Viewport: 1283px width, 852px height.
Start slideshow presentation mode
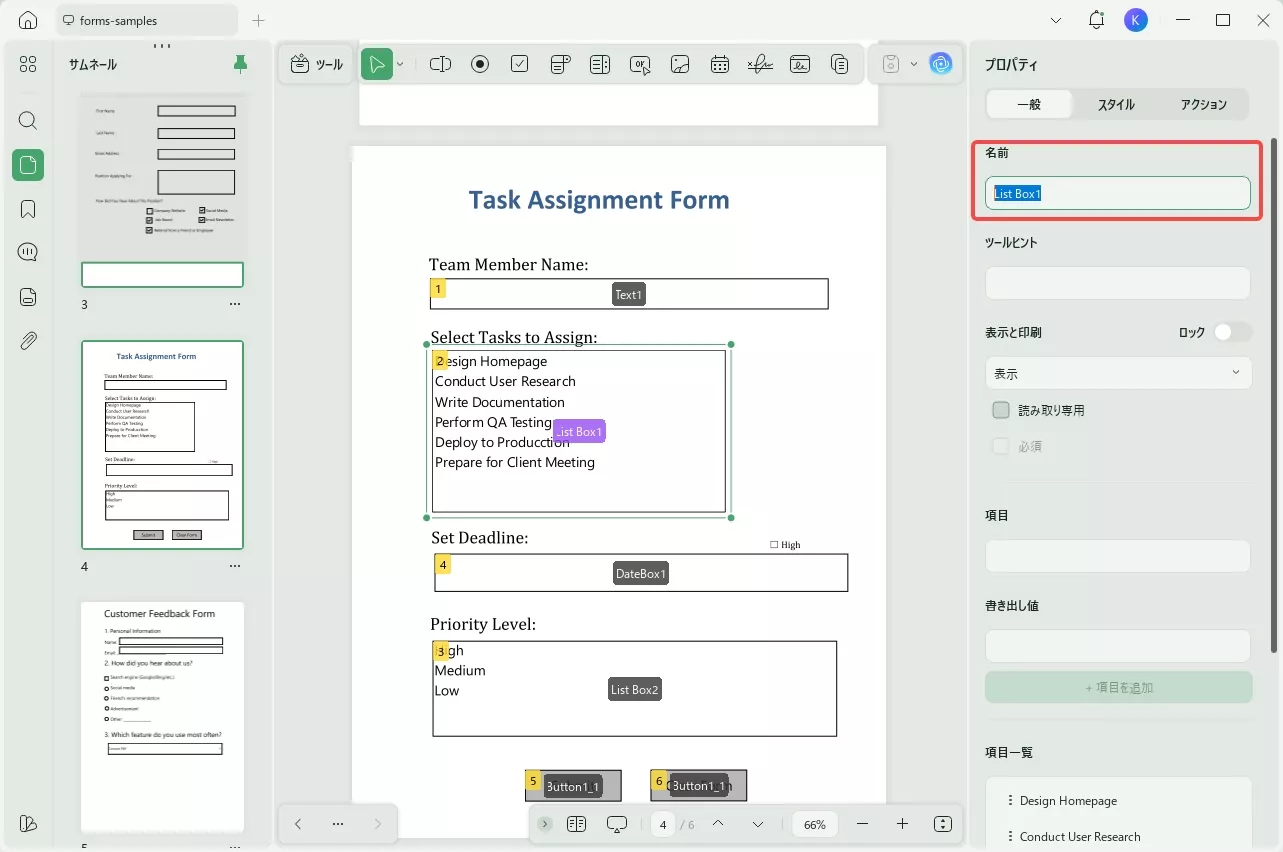pyautogui.click(x=617, y=824)
